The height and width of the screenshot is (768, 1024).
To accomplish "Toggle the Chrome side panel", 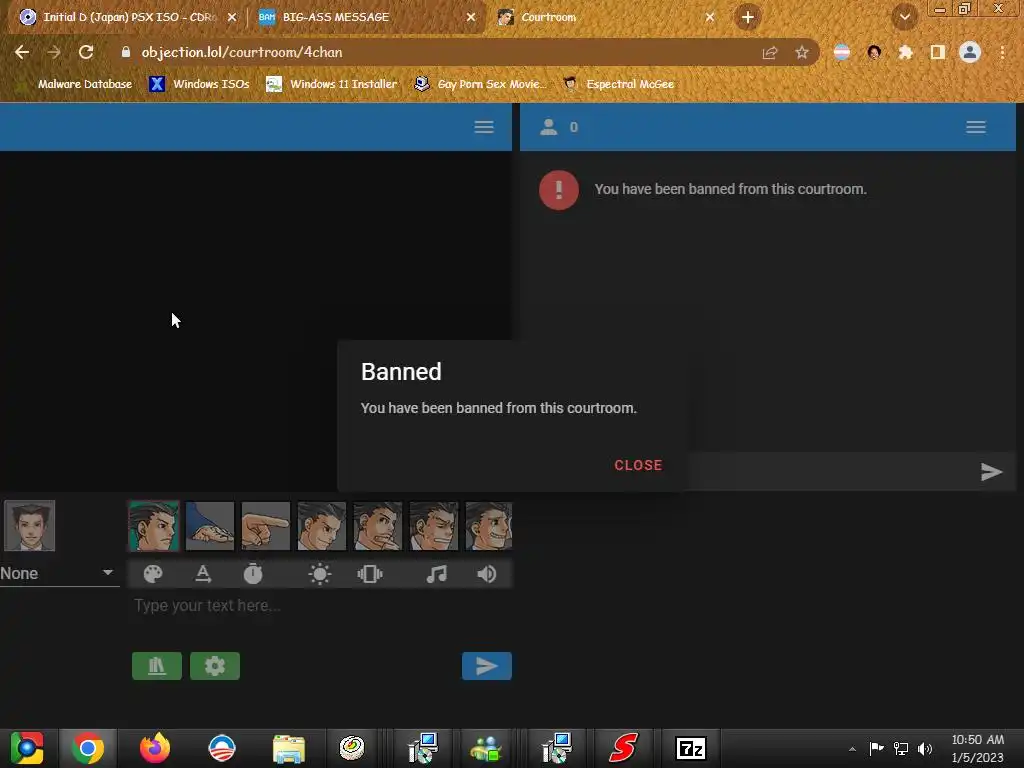I will click(938, 52).
